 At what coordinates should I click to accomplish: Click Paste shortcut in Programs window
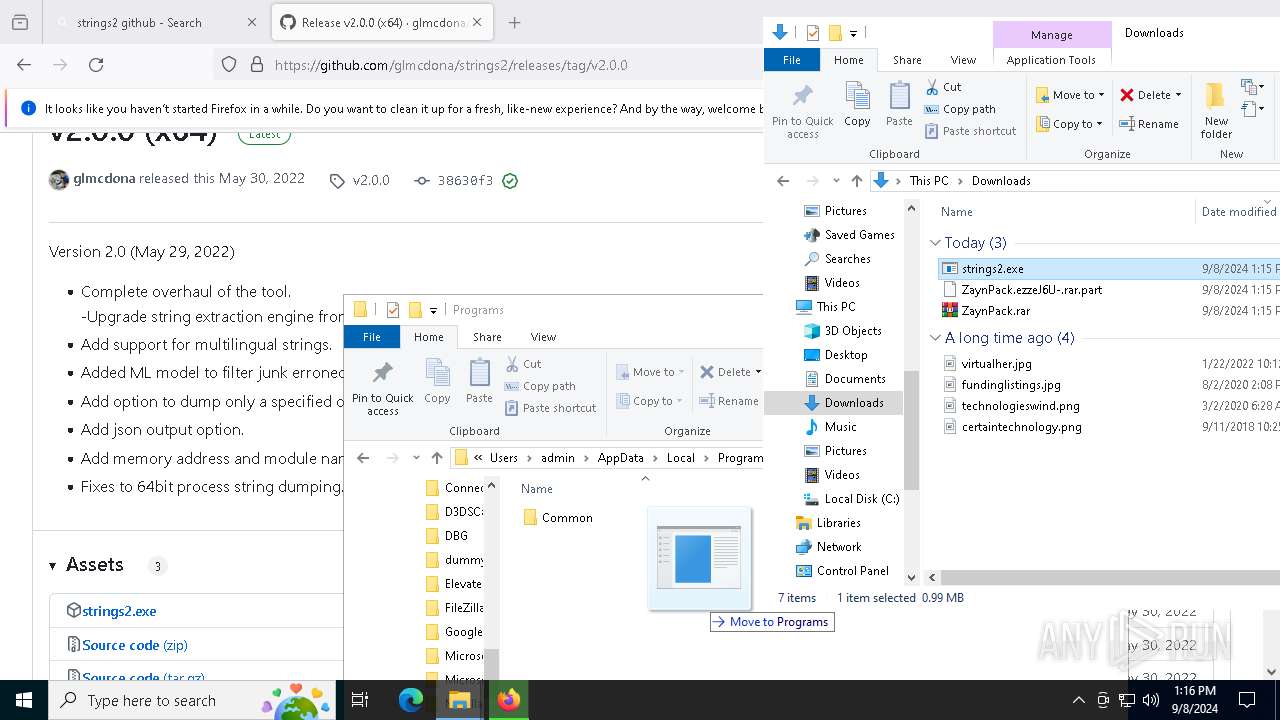[x=550, y=408]
